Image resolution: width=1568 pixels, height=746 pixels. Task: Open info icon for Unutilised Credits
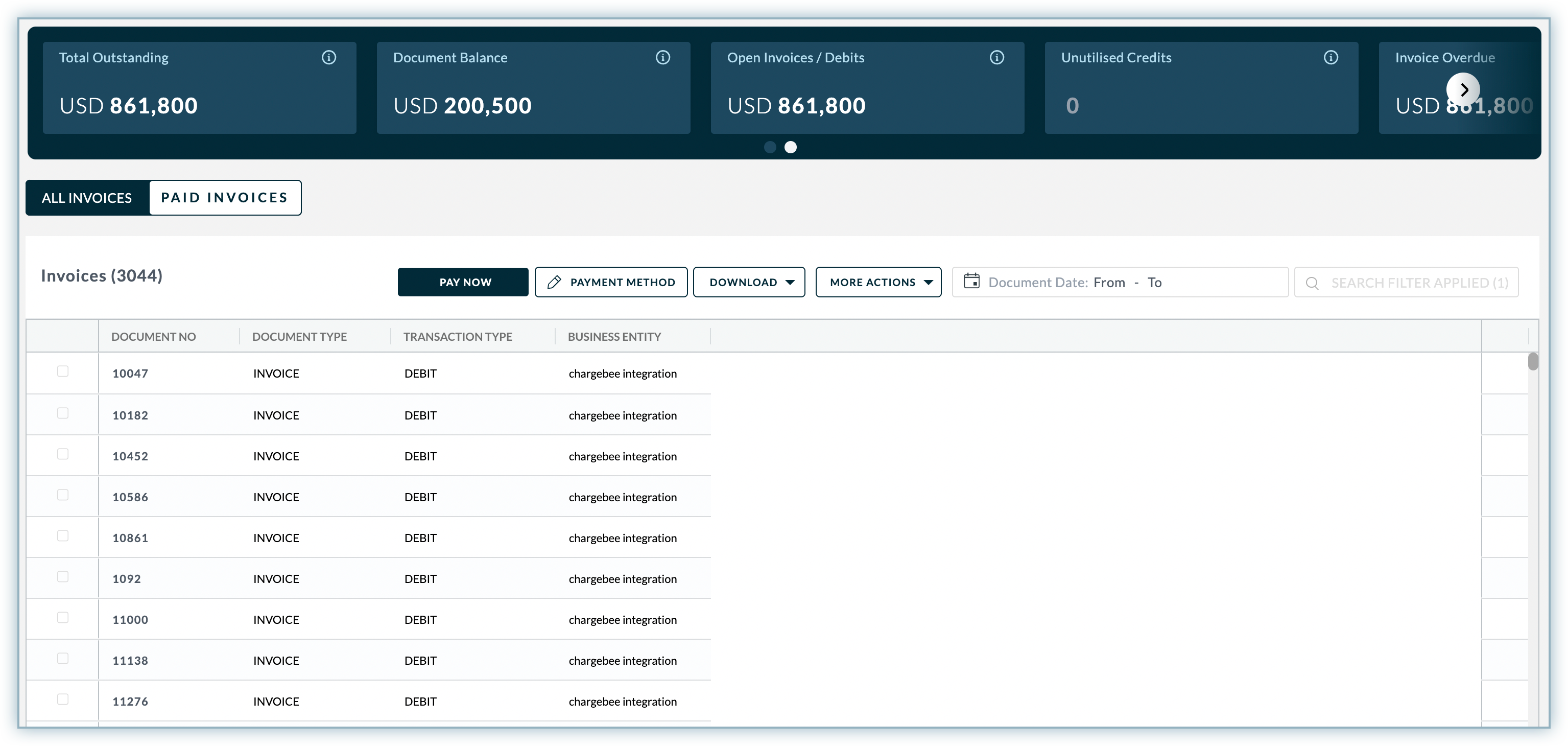coord(1331,57)
